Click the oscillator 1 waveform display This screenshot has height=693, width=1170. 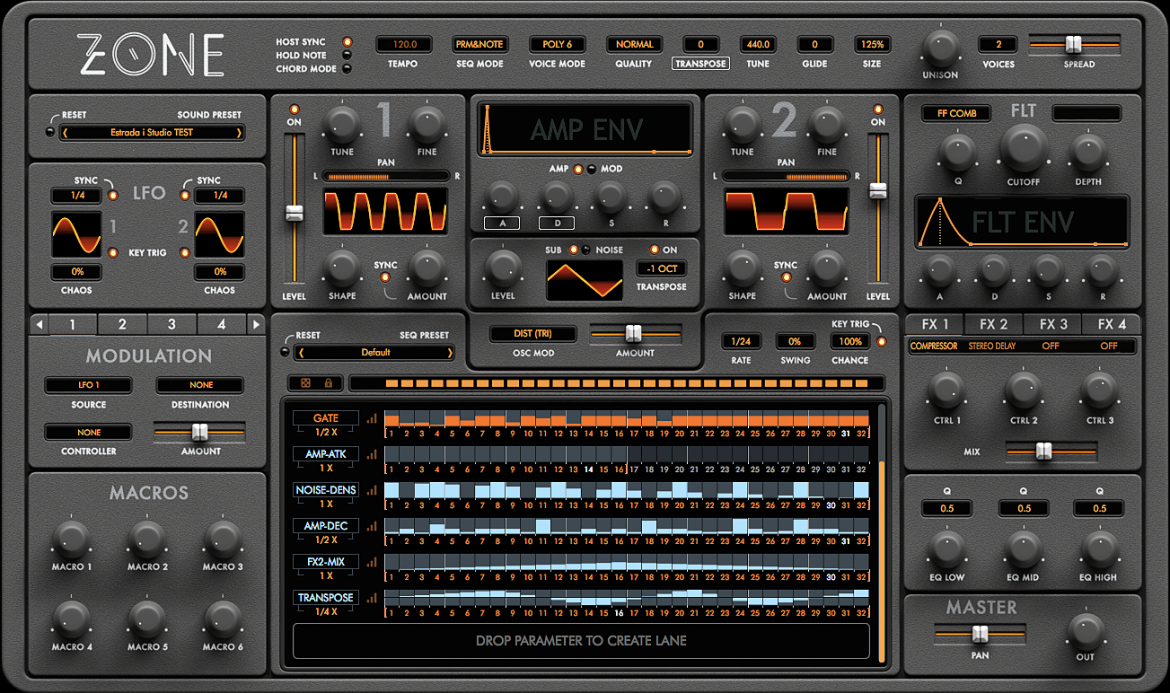tap(385, 210)
